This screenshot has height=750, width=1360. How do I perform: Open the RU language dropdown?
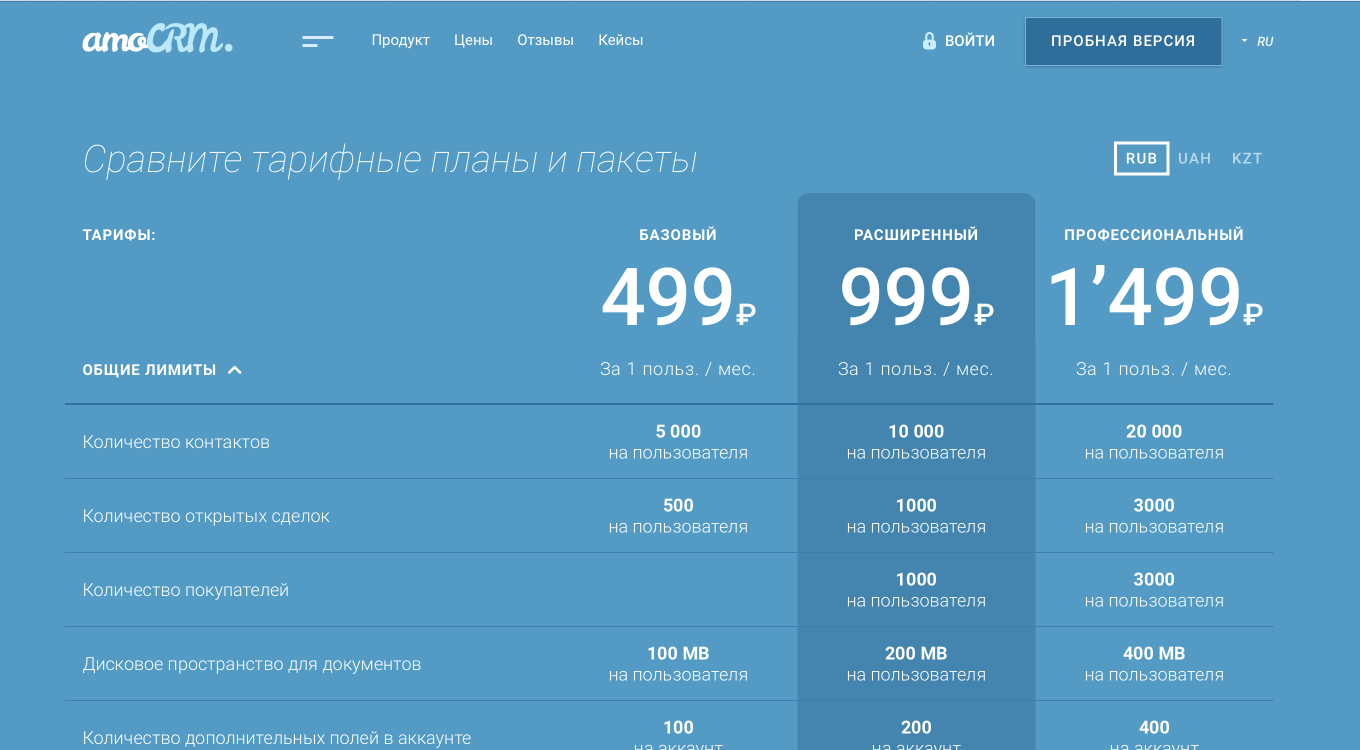tap(1265, 41)
